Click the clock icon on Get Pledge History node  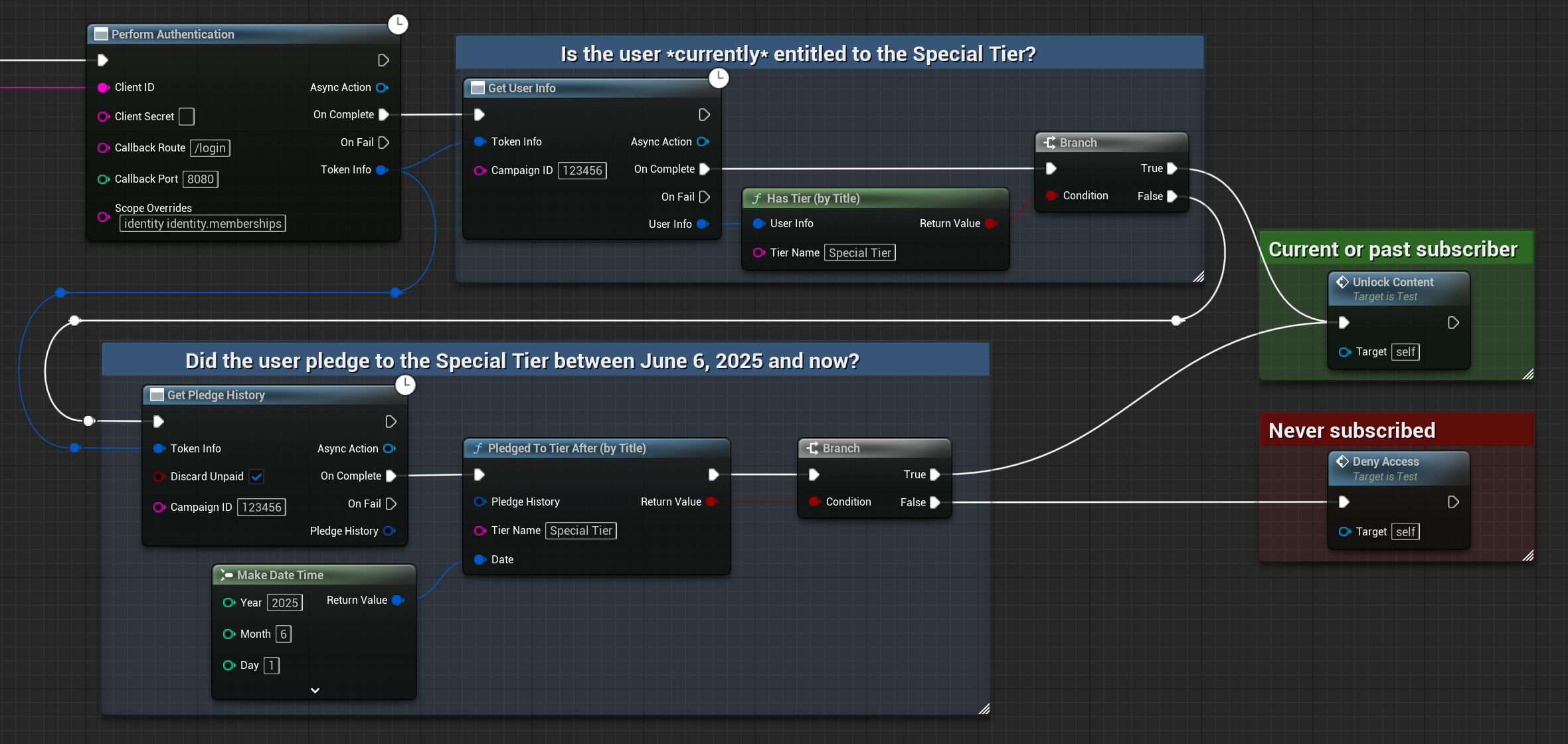[x=405, y=385]
